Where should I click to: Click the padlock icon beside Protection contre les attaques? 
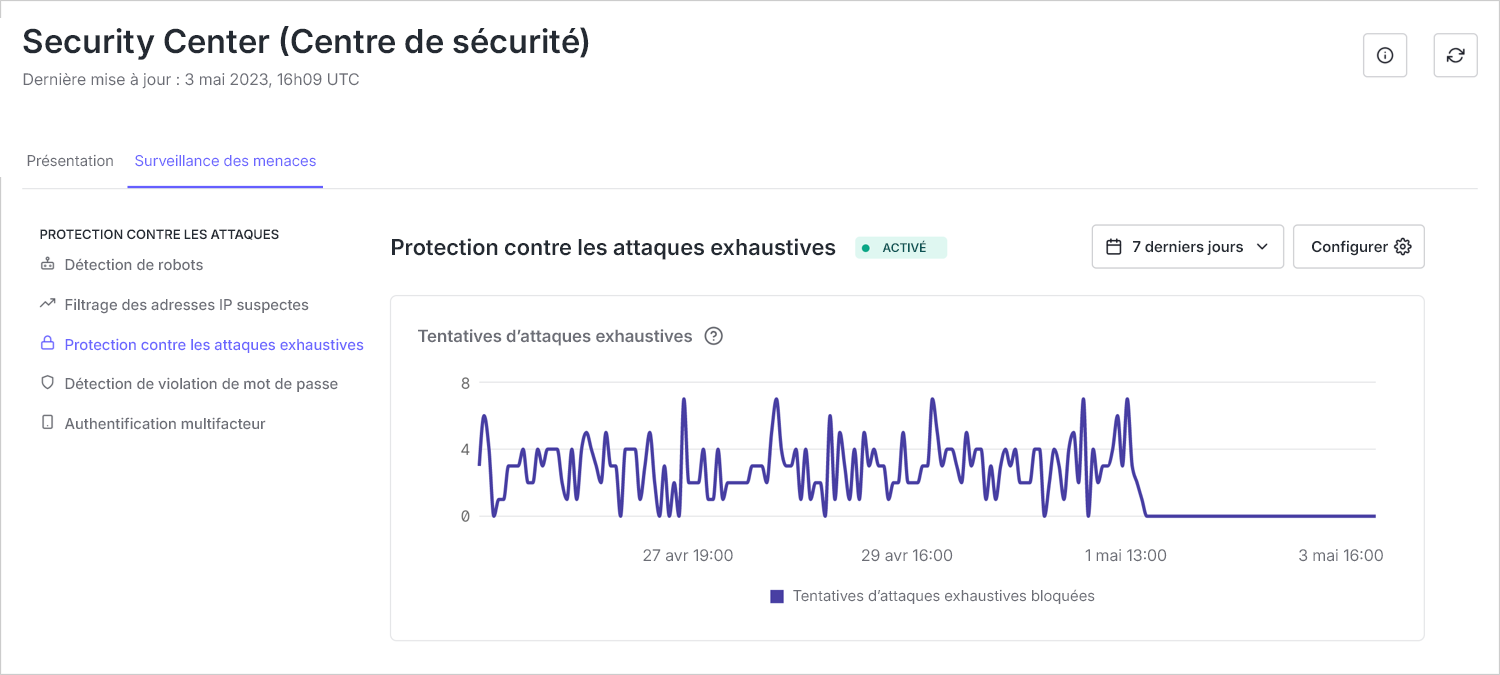pyautogui.click(x=47, y=344)
